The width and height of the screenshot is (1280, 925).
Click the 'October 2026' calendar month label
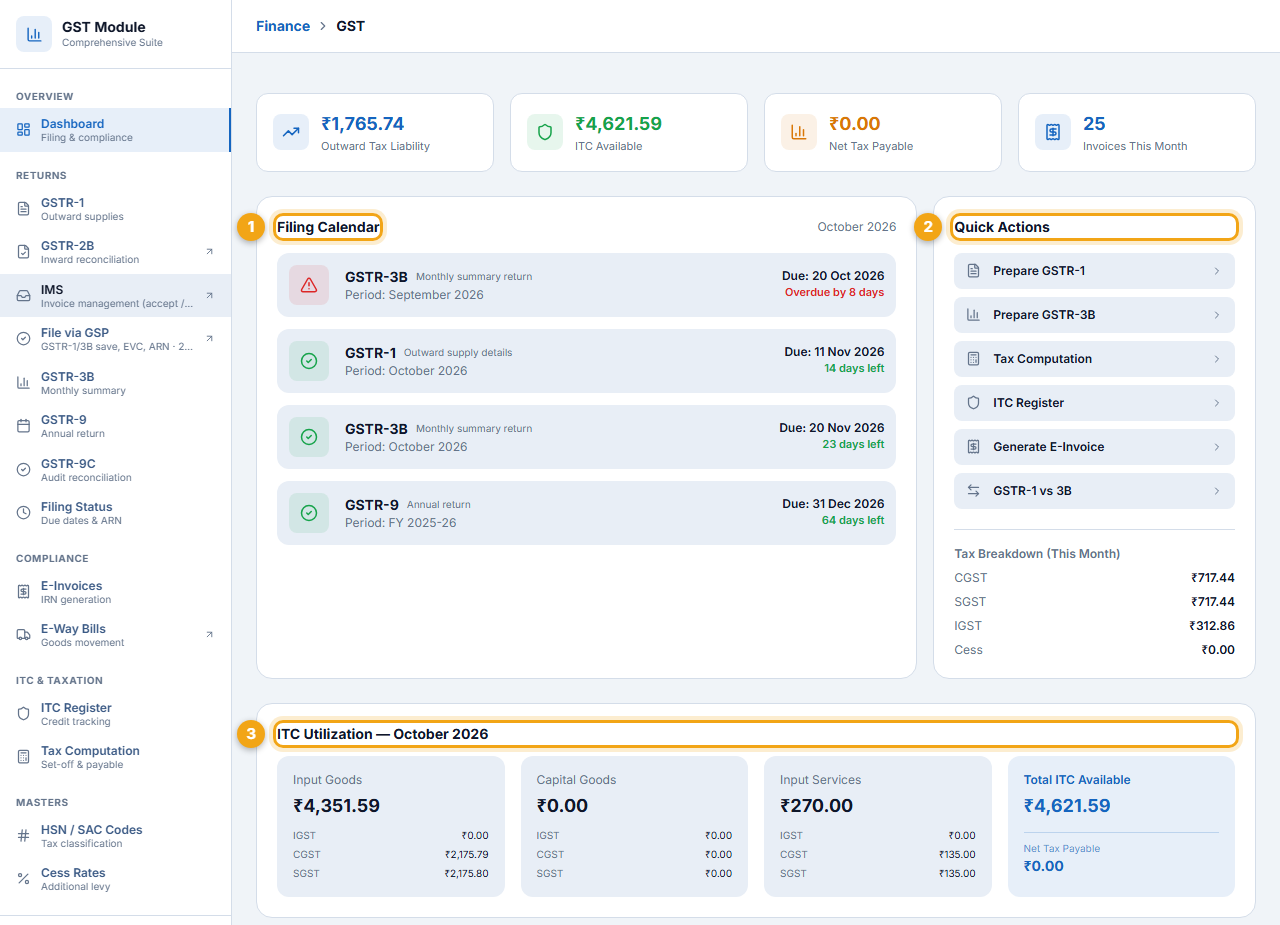(x=857, y=227)
